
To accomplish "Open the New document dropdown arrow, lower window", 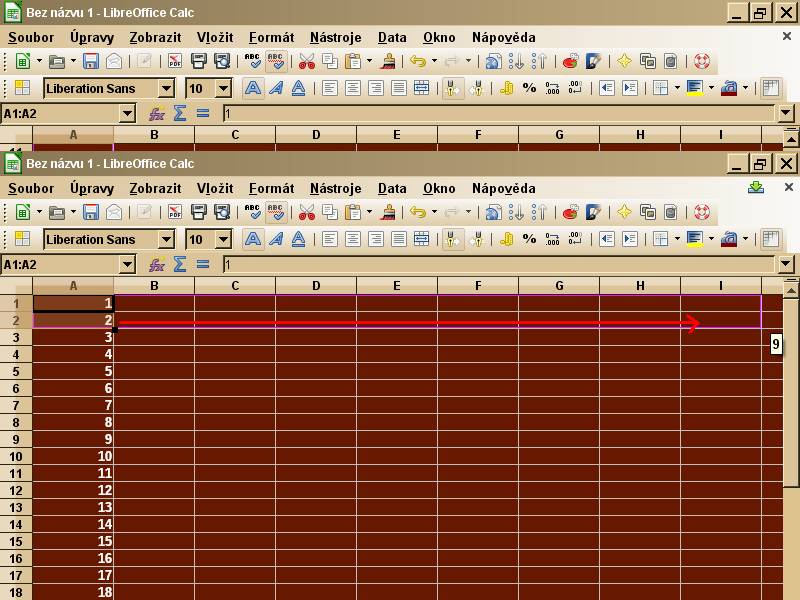I will click(x=39, y=212).
